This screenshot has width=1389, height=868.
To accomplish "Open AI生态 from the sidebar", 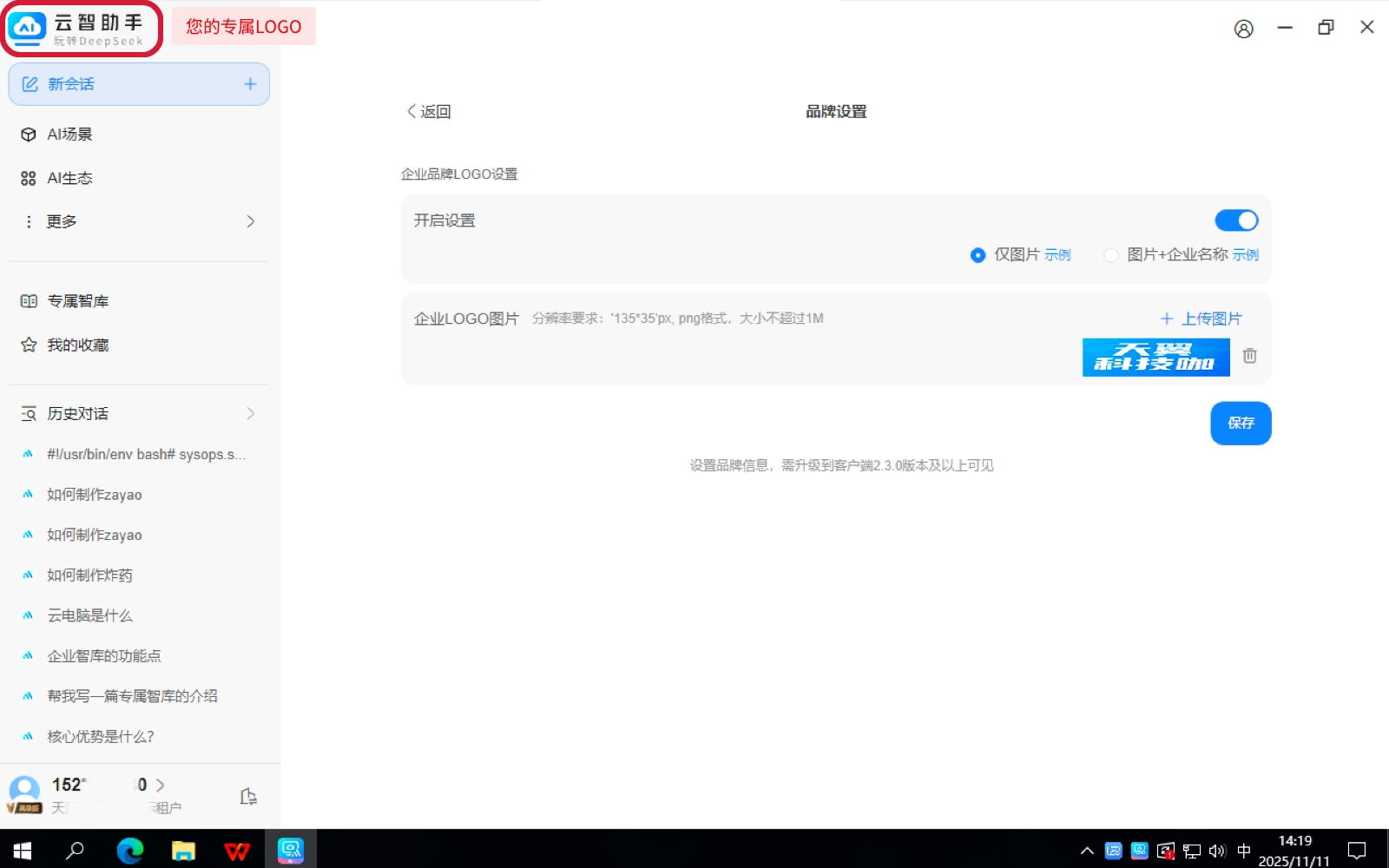I will pos(69,178).
